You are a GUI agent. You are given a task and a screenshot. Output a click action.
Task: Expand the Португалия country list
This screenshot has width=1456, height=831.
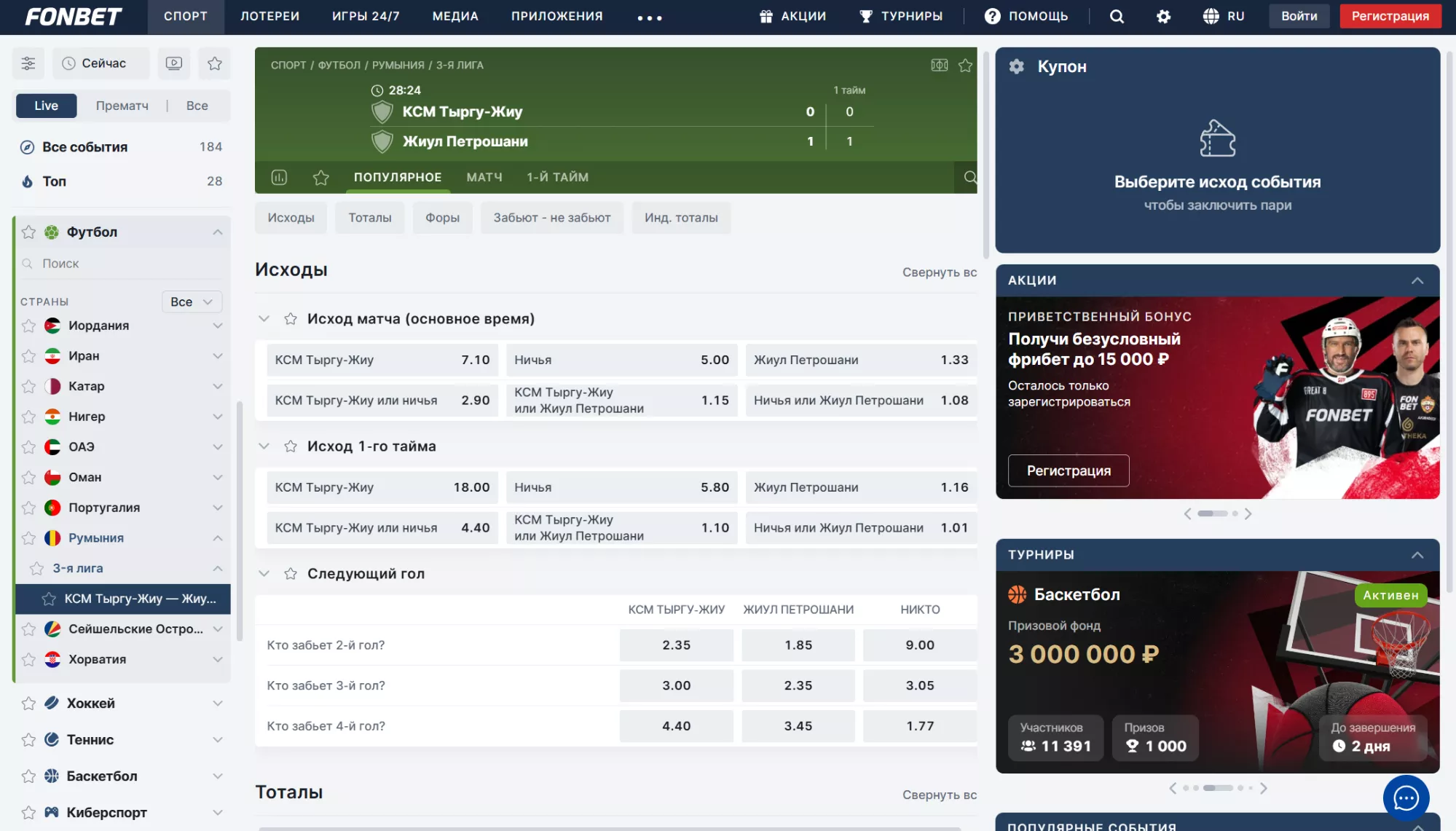tap(217, 508)
